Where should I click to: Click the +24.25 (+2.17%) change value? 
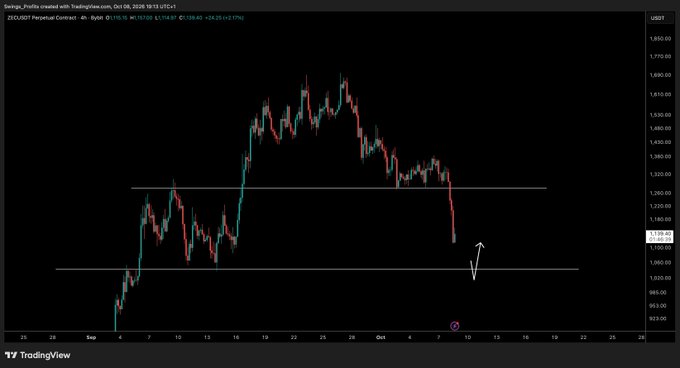224,18
